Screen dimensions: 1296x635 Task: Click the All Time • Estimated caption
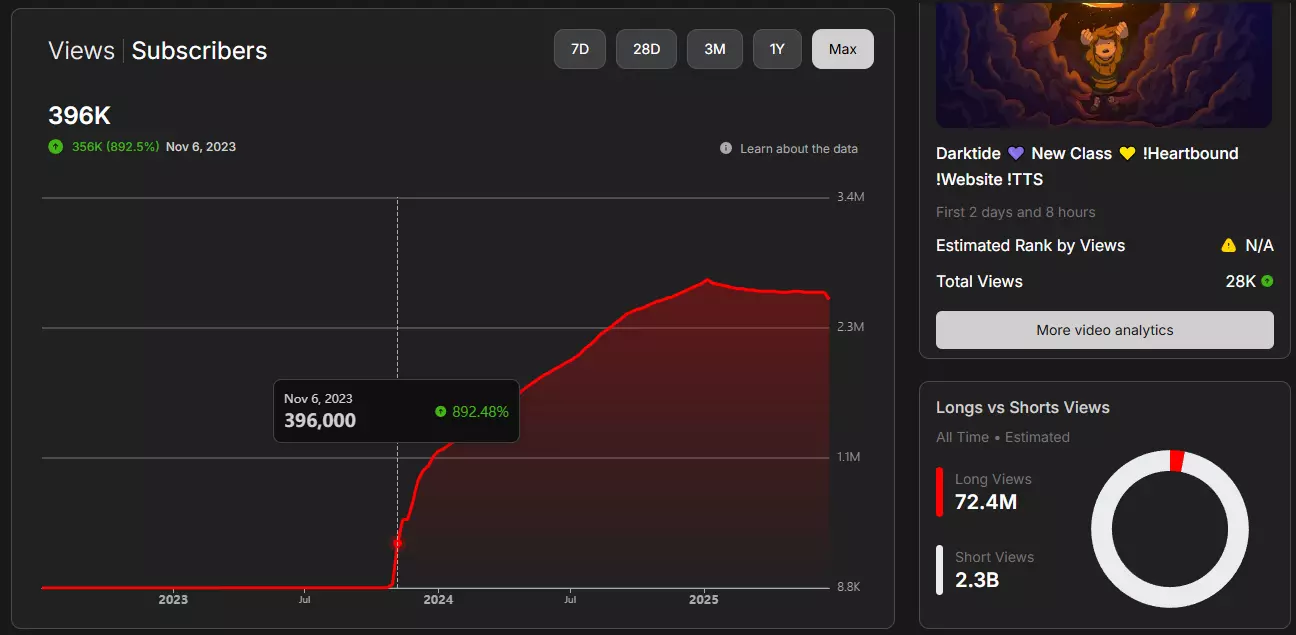1003,437
